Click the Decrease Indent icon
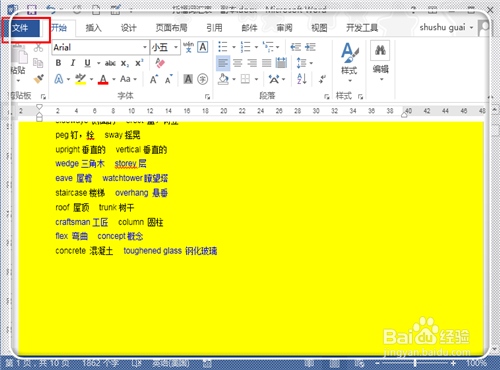This screenshot has height=370, width=500. pos(295,47)
